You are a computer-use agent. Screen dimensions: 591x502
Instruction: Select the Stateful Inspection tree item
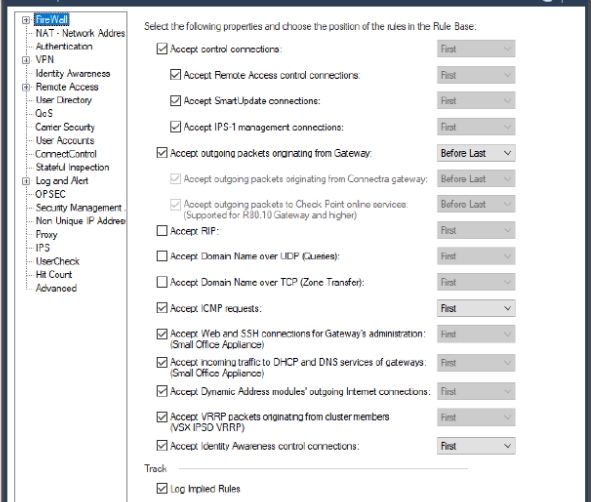[72, 167]
